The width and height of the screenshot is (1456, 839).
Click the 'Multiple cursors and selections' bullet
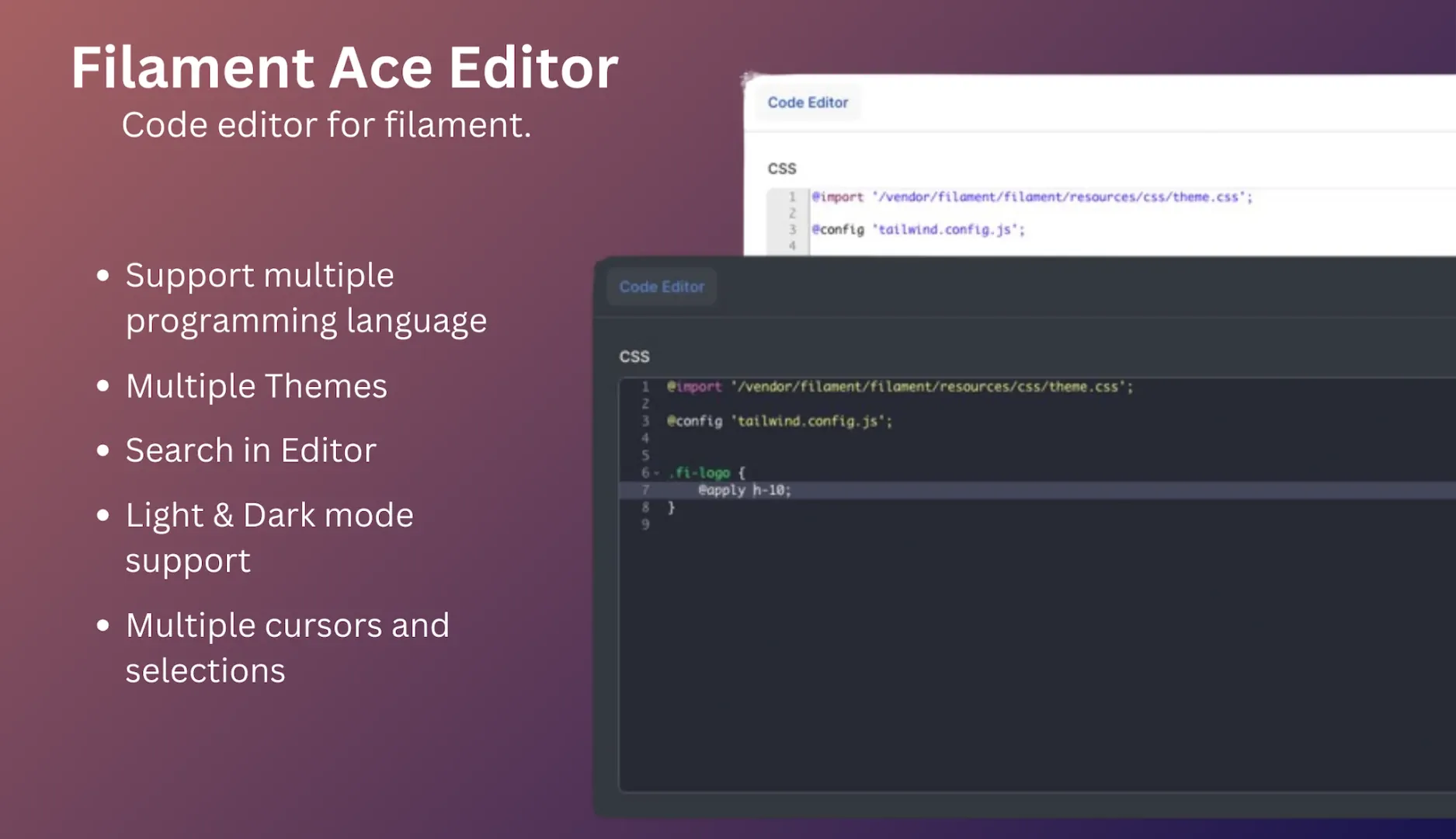pos(287,647)
